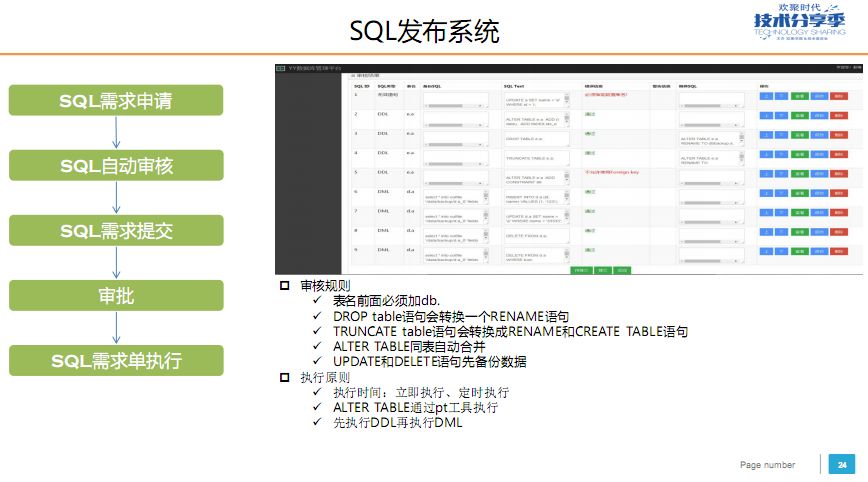Click the first blue move-up button in row 1
The width and height of the screenshot is (868, 482).
click(766, 96)
